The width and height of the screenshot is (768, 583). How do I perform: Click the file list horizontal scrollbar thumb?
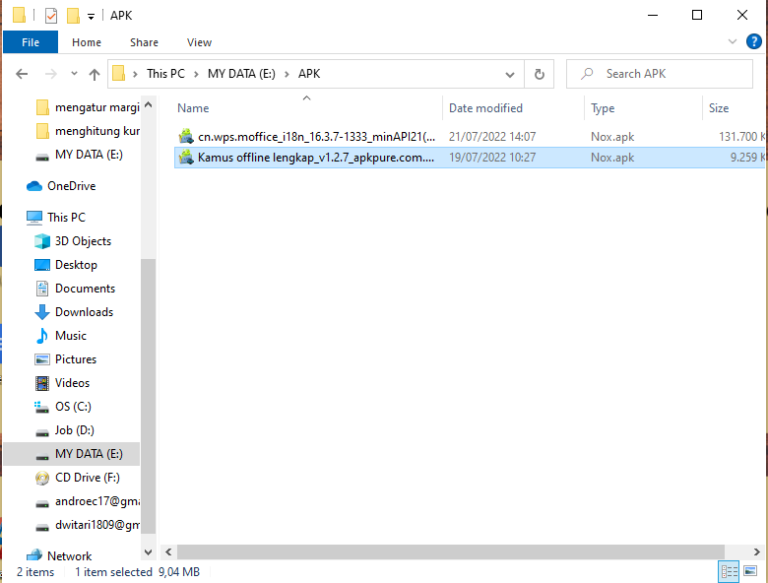pyautogui.click(x=451, y=552)
